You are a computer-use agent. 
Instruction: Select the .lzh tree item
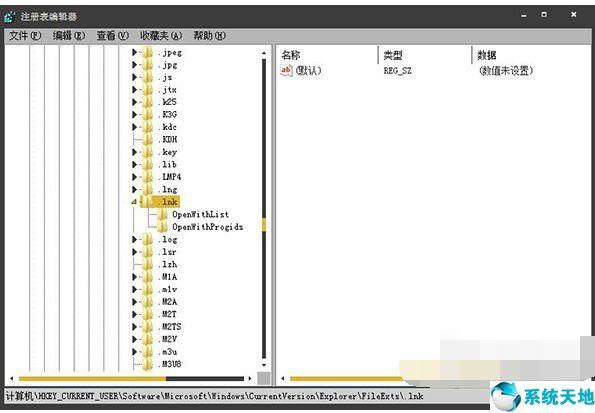[167, 264]
